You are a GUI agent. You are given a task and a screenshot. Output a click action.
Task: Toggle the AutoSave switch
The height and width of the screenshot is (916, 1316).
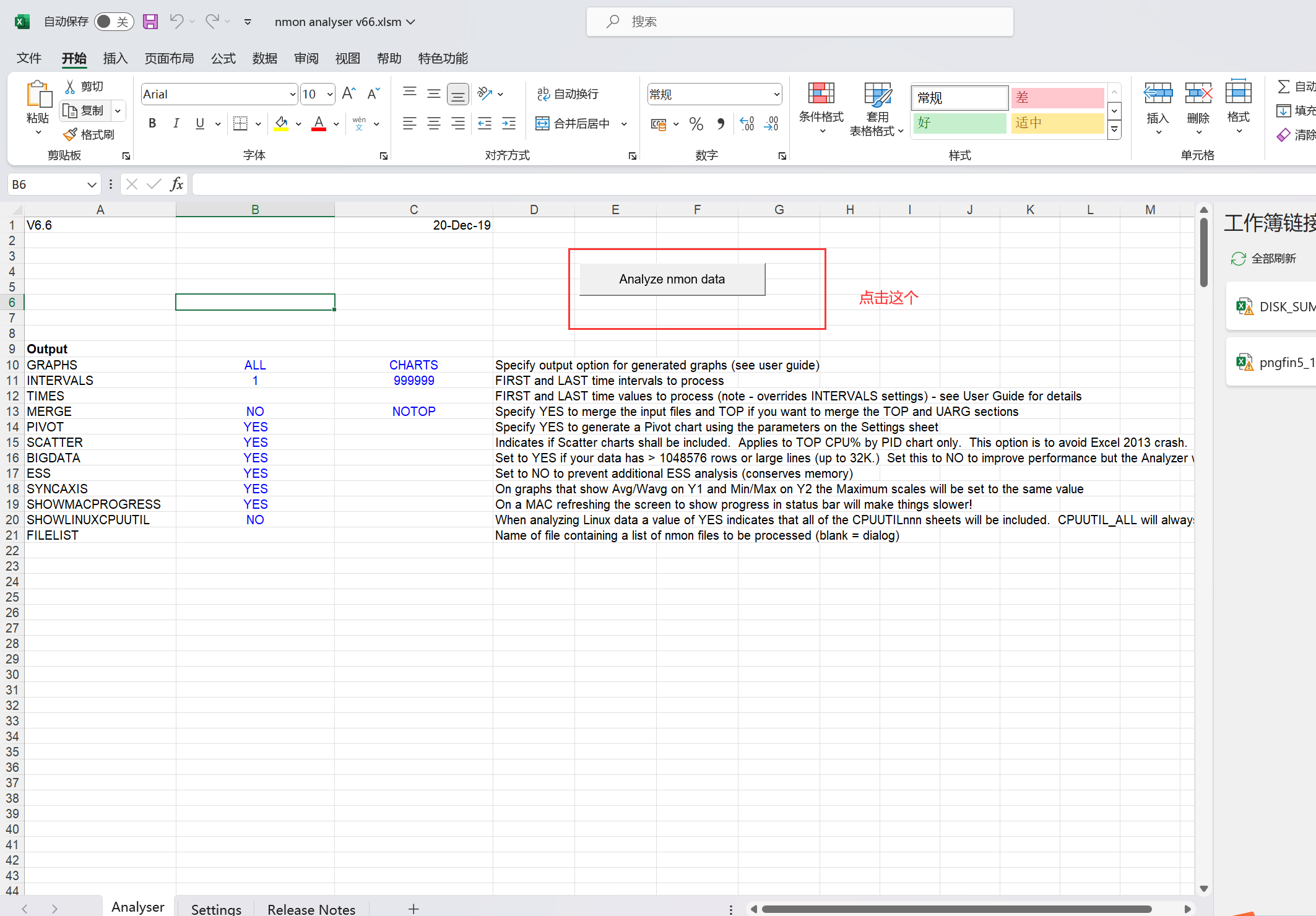point(113,22)
